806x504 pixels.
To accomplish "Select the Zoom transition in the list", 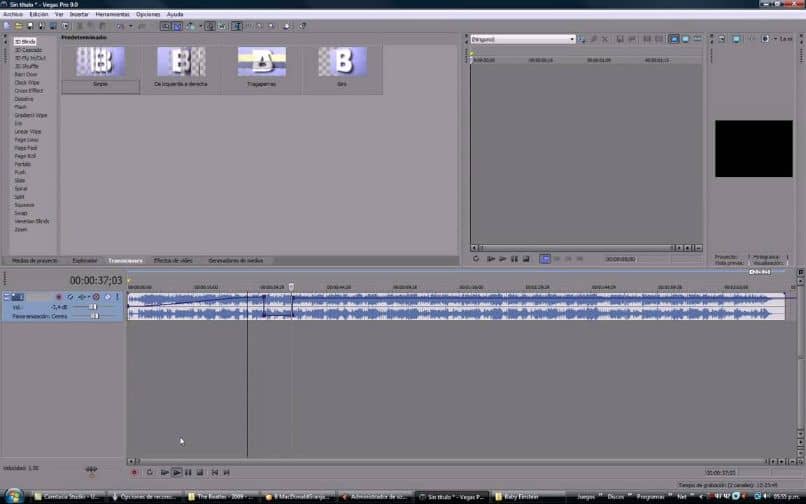I will pos(21,230).
